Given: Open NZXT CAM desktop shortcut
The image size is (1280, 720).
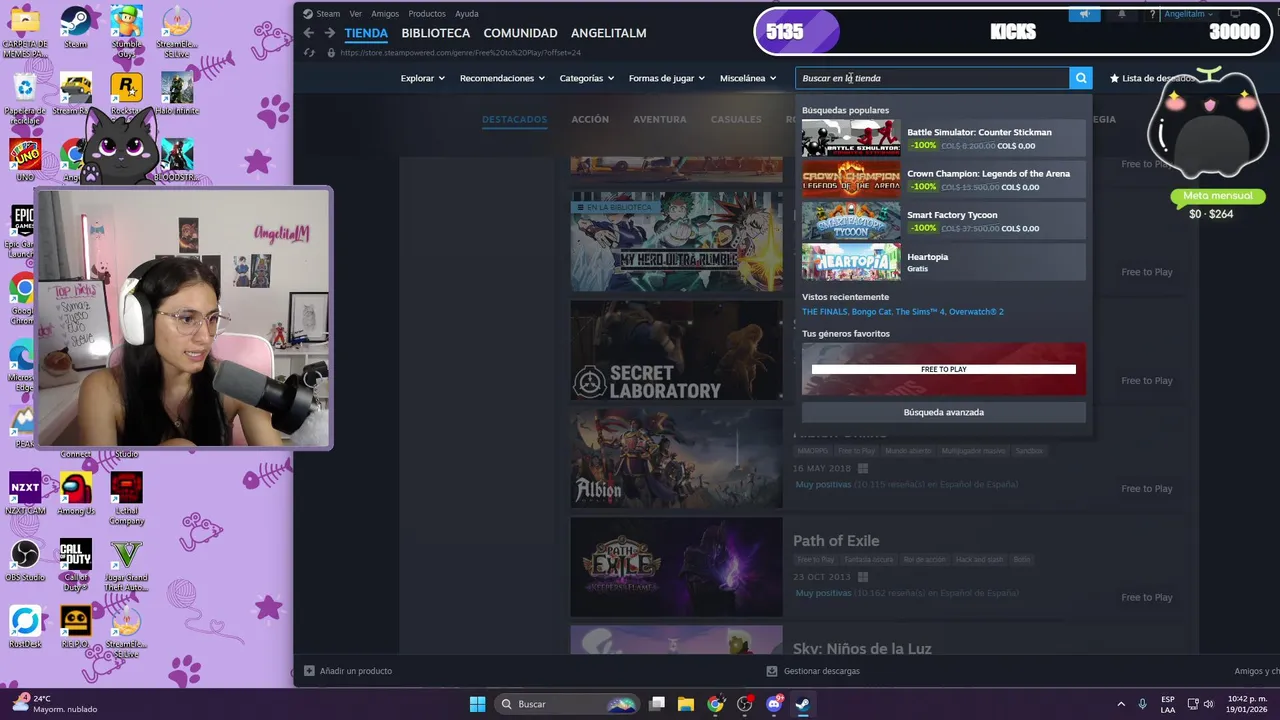Looking at the screenshot, I should point(25,494).
